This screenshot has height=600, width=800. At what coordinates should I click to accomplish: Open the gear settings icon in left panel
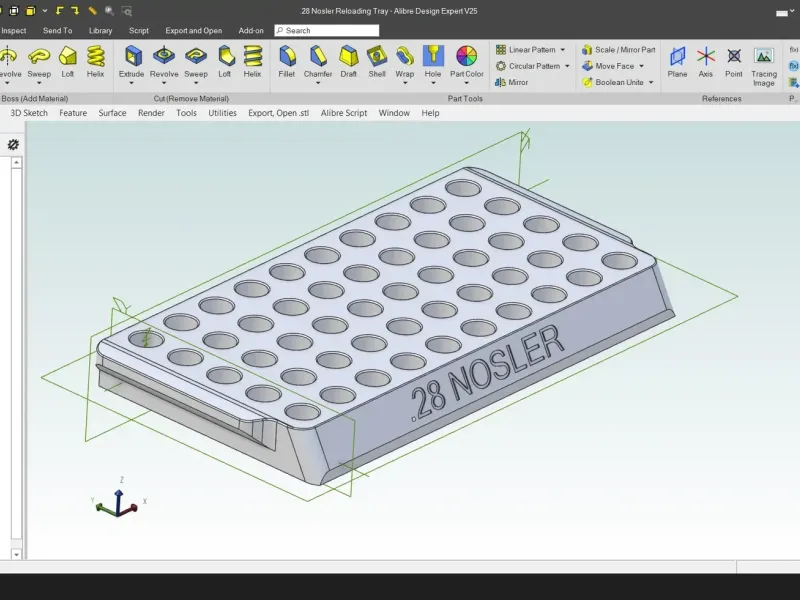pyautogui.click(x=13, y=144)
